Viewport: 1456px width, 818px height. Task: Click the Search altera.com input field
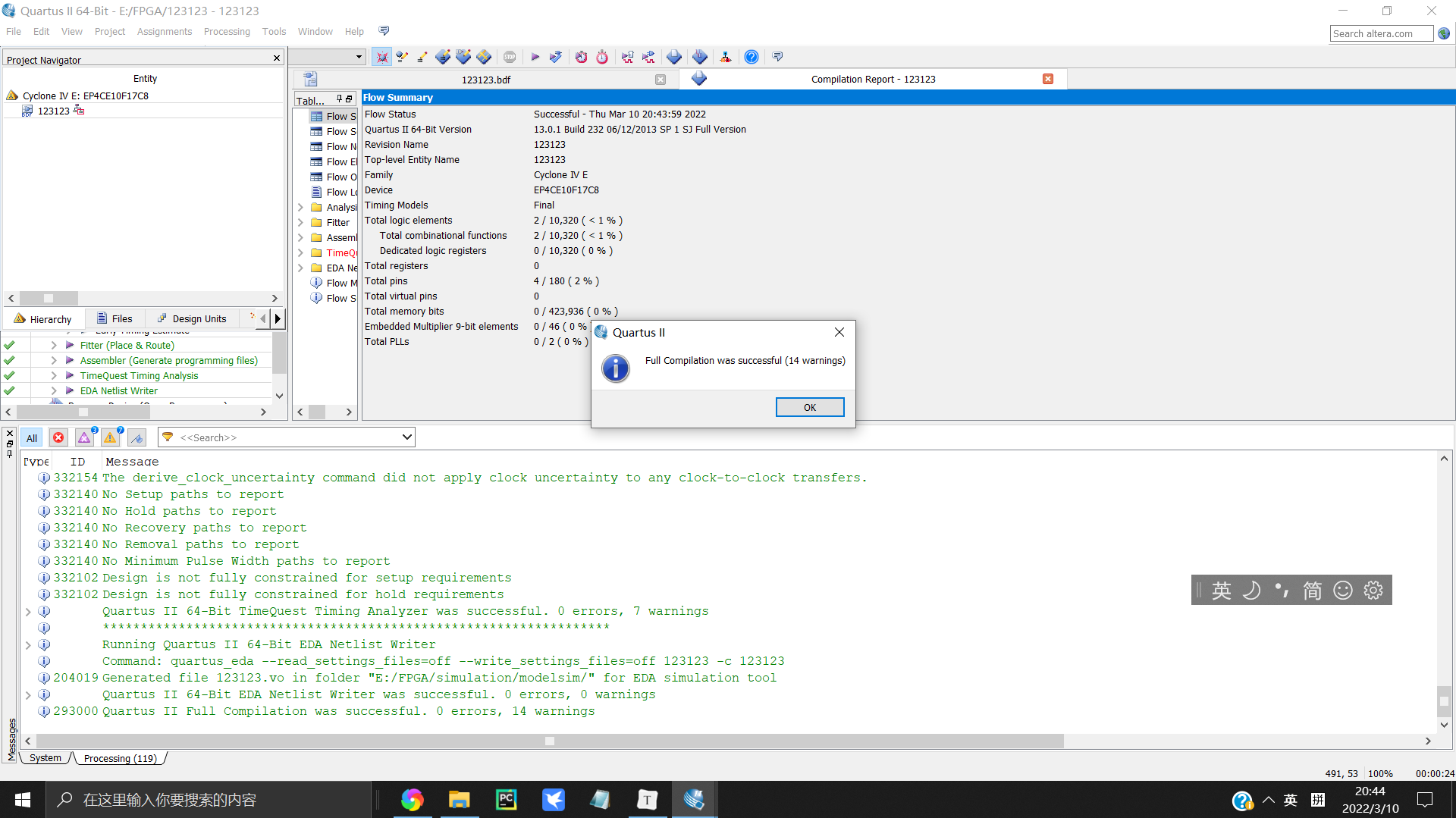click(x=1381, y=33)
